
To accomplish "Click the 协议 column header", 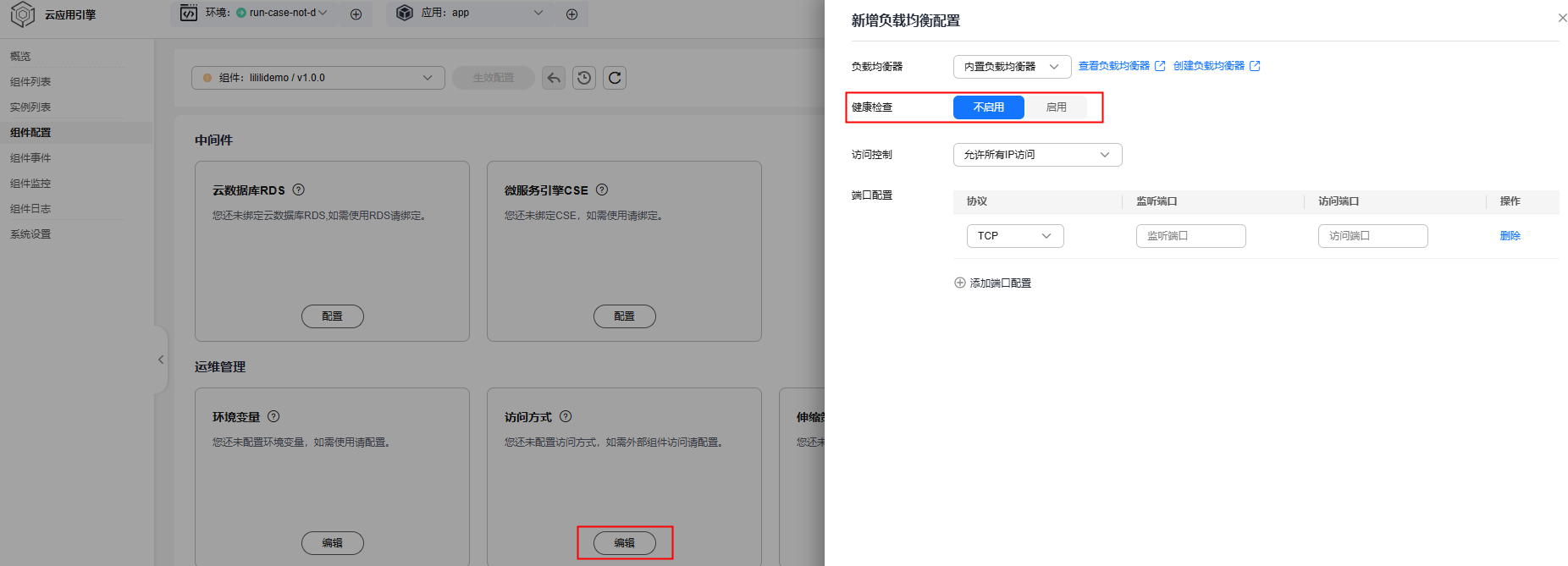I will 977,201.
